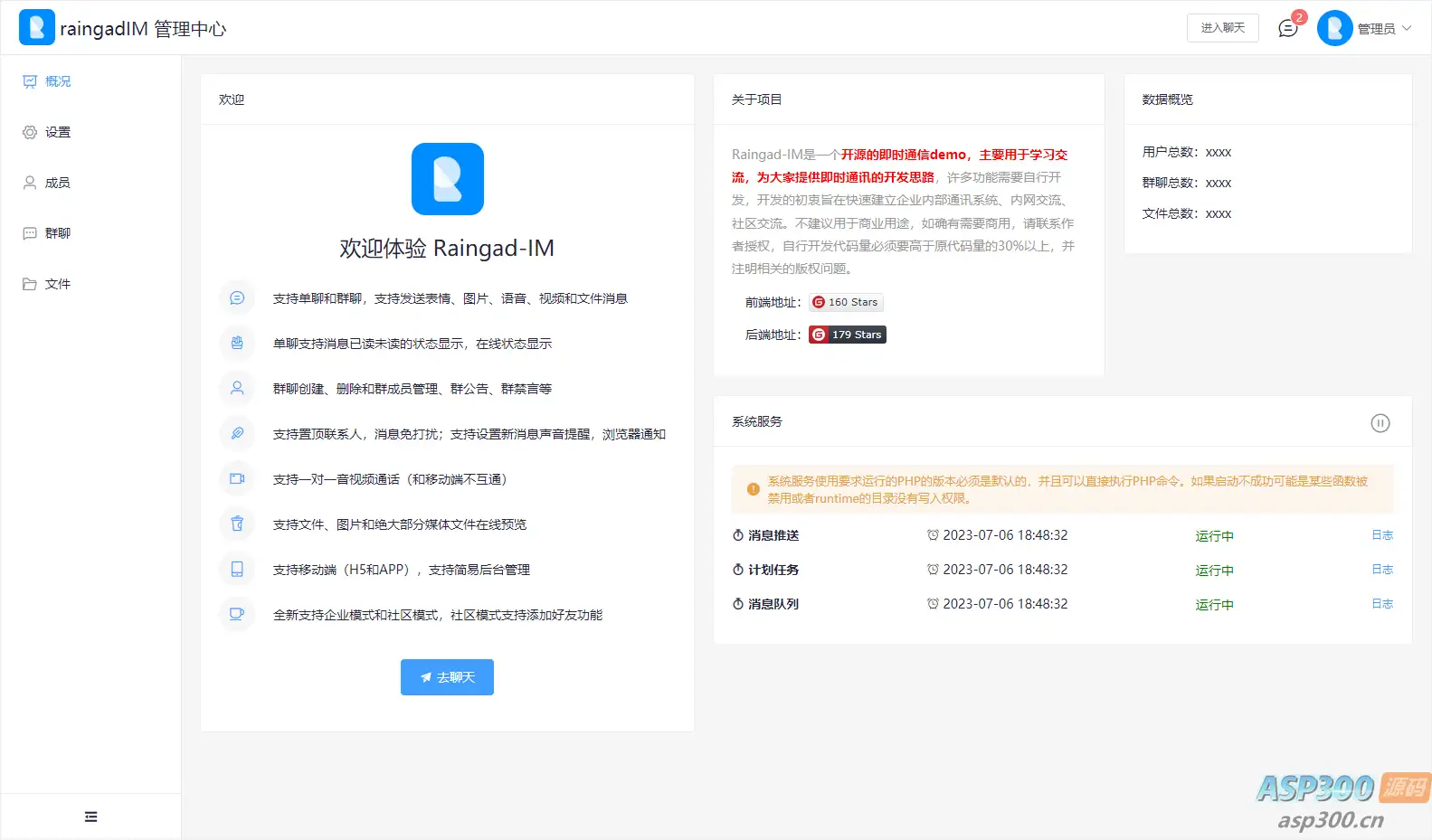Click the 关于项目 card title
Viewport: 1432px width, 840px height.
[x=756, y=99]
